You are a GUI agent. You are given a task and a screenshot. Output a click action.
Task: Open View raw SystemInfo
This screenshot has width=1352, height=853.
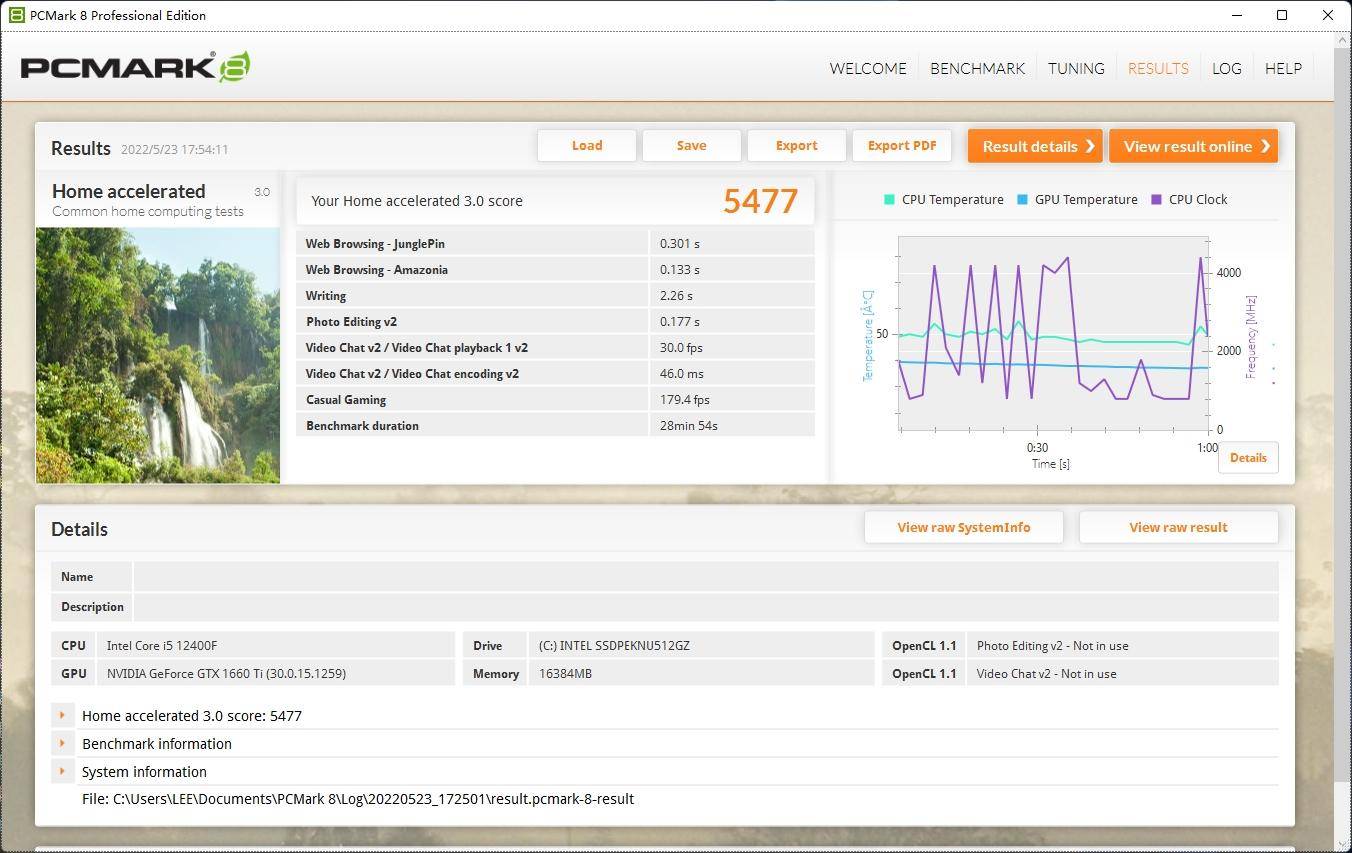963,527
